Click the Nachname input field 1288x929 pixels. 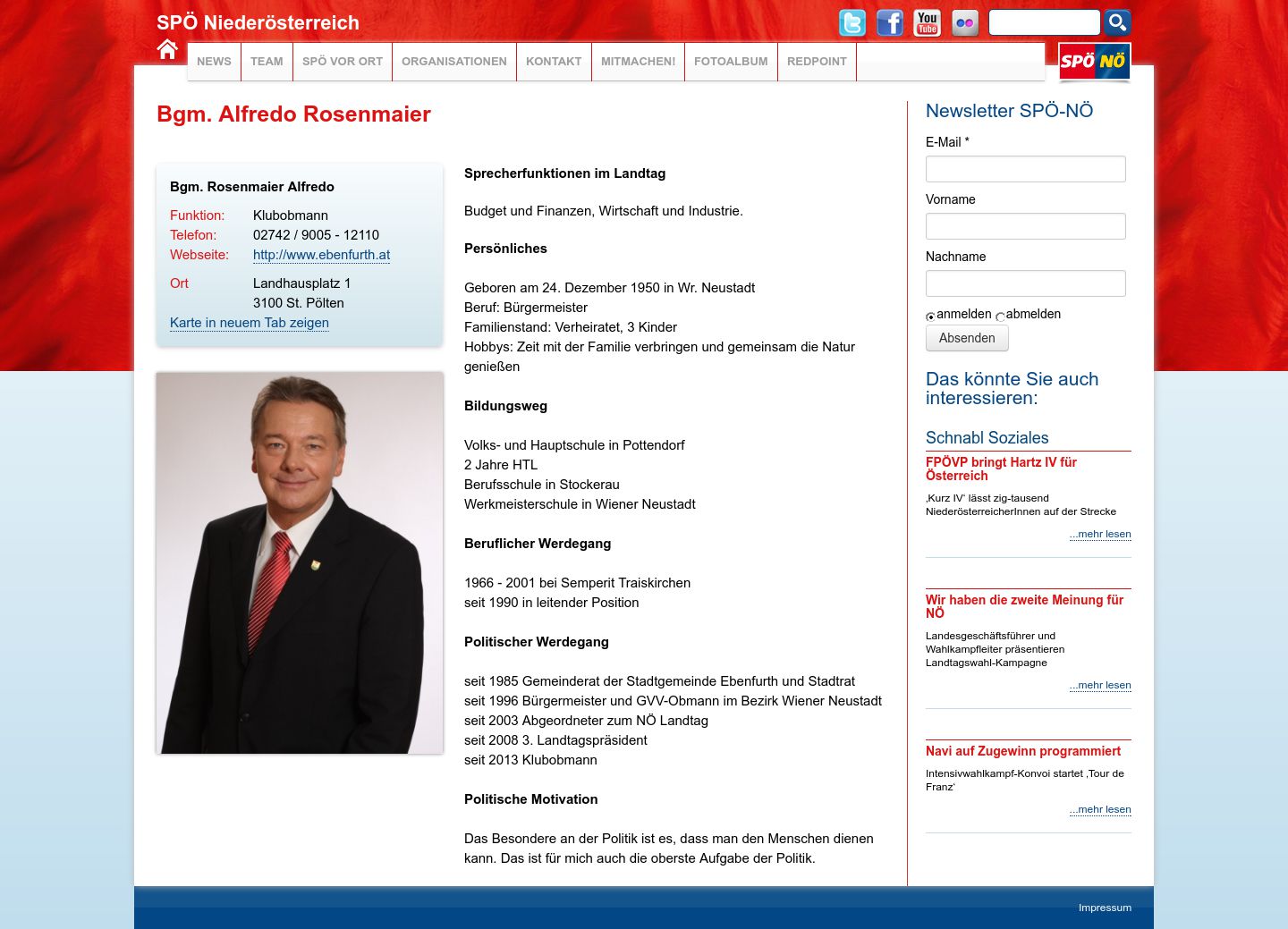[x=1026, y=283]
